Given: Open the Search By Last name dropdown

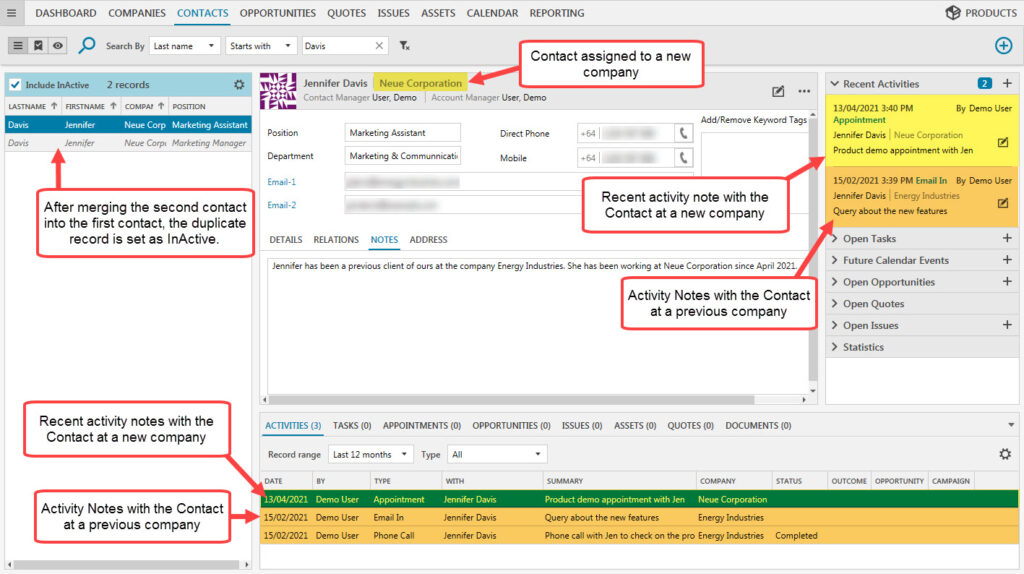Looking at the screenshot, I should (x=185, y=46).
